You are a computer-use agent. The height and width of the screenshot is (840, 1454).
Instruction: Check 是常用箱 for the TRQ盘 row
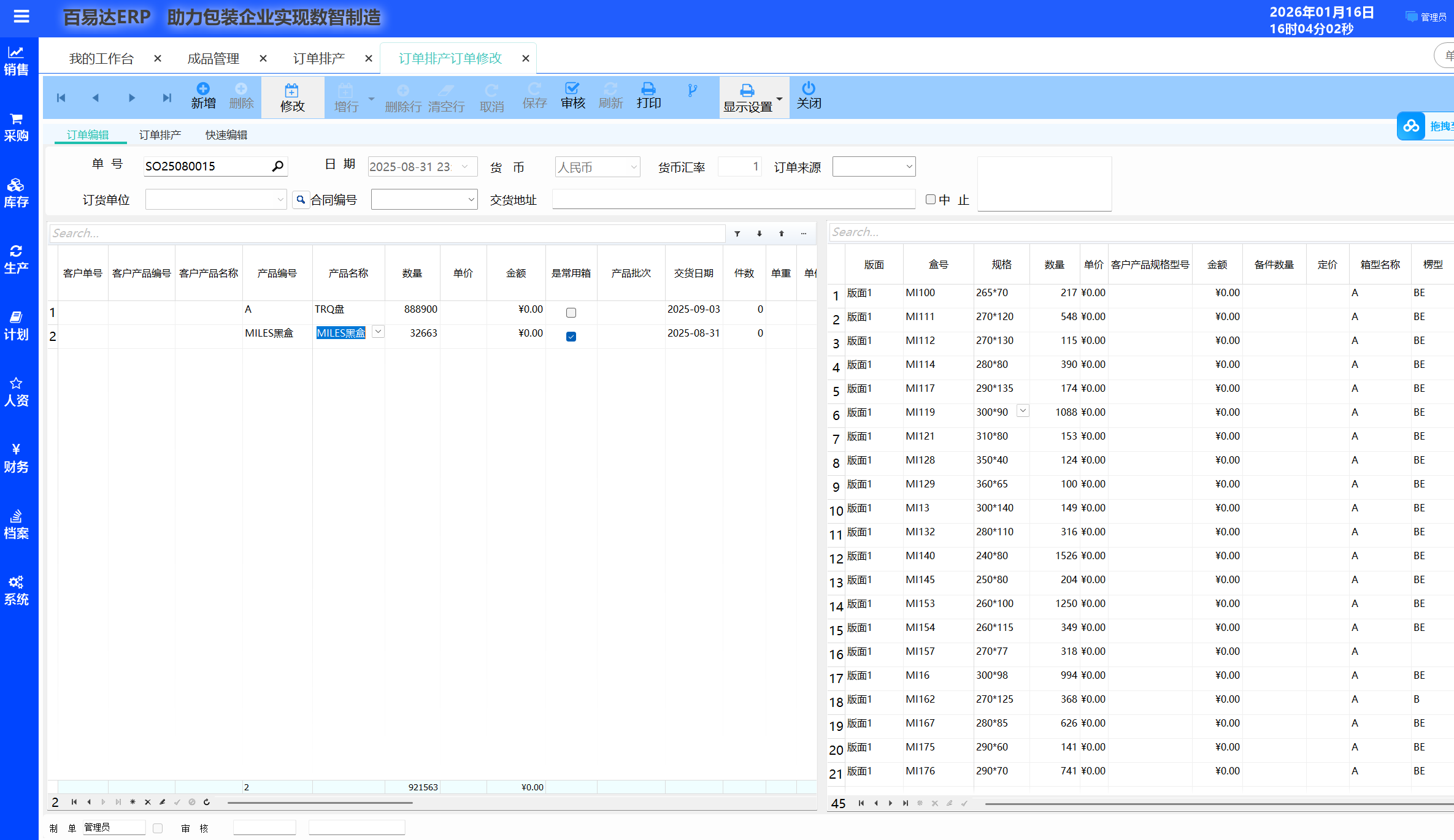click(571, 313)
